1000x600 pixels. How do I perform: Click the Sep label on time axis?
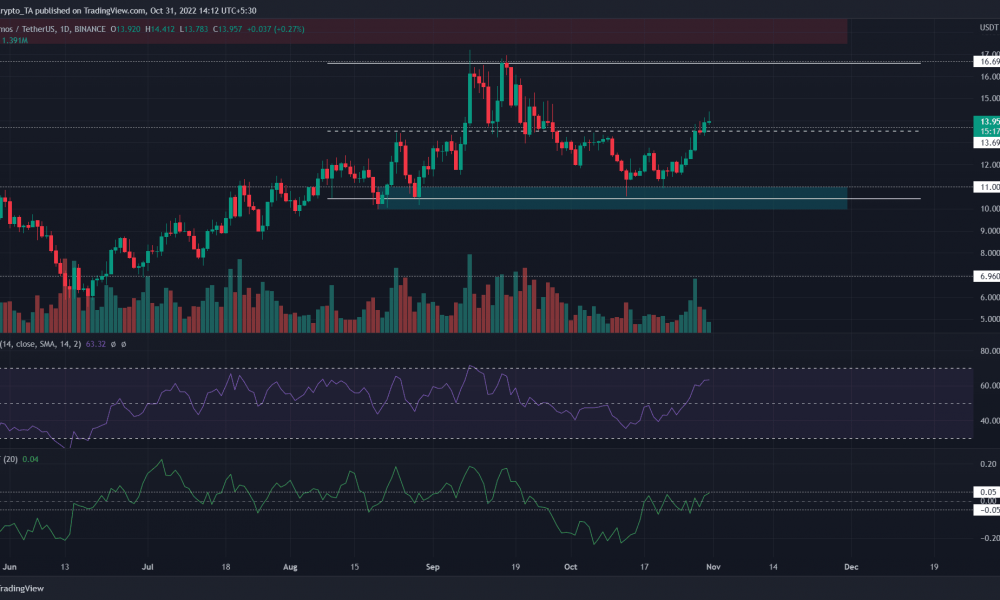pyautogui.click(x=432, y=566)
